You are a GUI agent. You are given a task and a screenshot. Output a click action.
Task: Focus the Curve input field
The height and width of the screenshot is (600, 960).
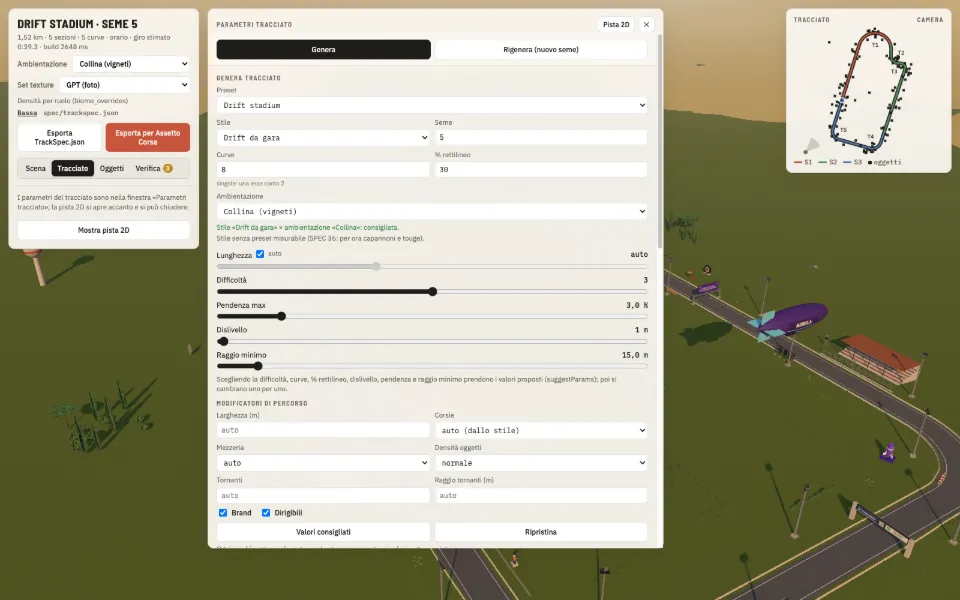tap(323, 170)
